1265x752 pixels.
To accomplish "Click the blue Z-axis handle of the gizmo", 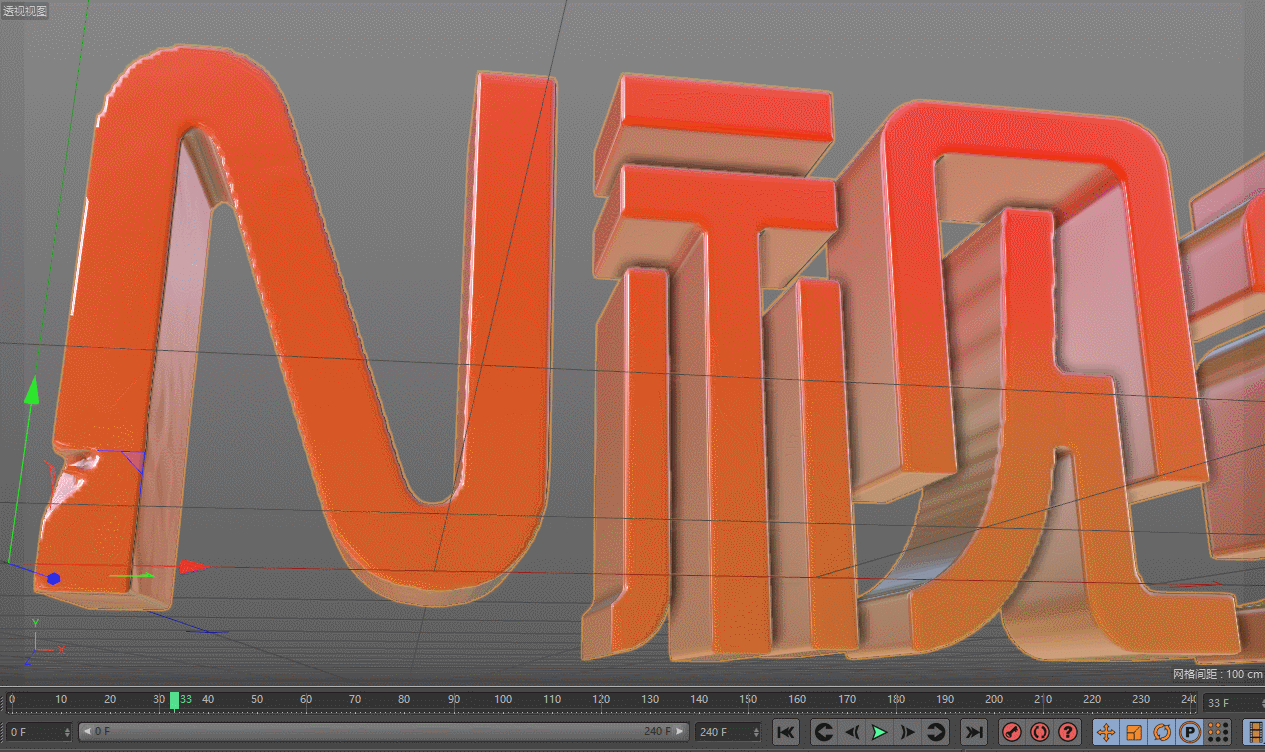I will (x=53, y=579).
